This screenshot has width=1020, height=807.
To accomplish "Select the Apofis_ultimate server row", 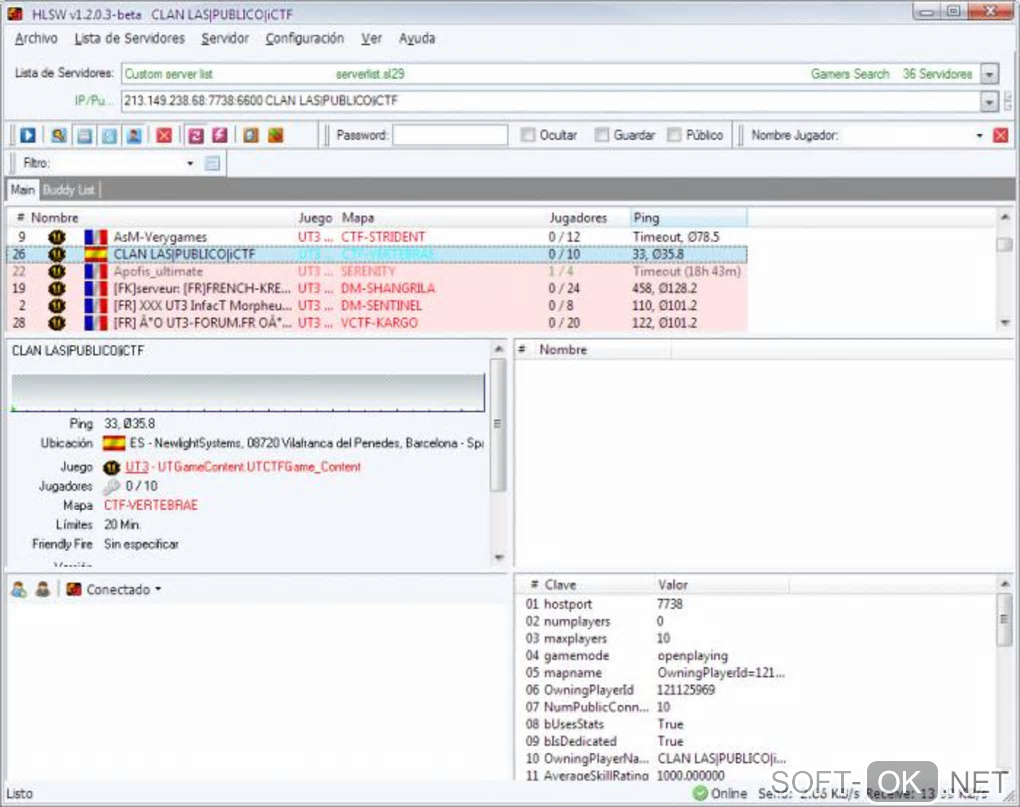I will pyautogui.click(x=377, y=271).
